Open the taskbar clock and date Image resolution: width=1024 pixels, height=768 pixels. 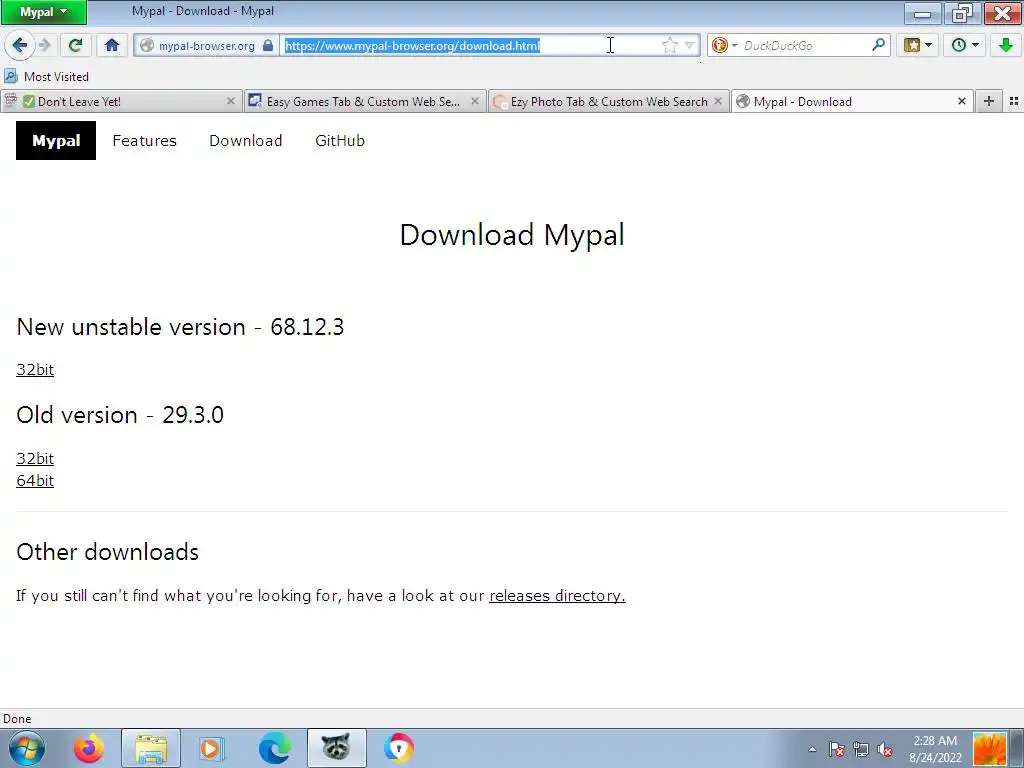[935, 749]
